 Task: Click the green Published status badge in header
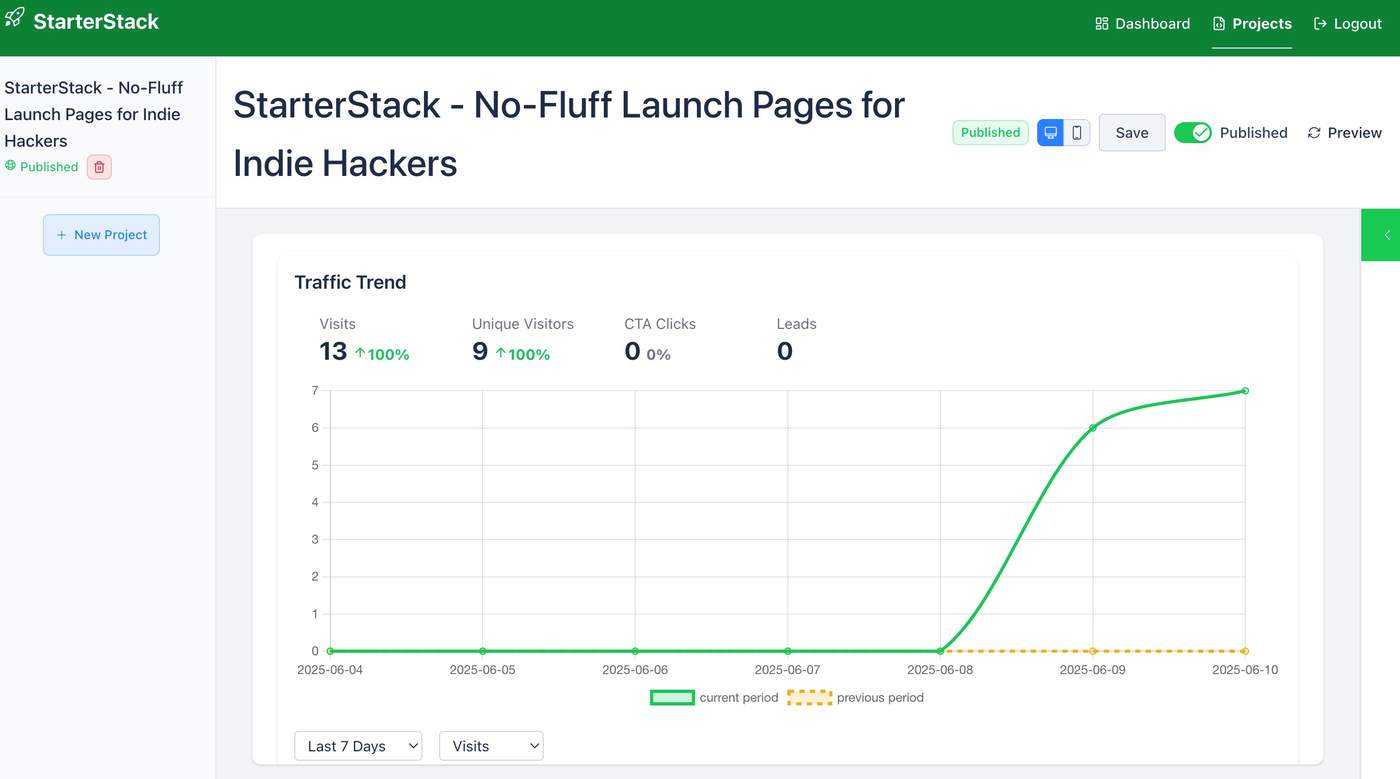(990, 132)
